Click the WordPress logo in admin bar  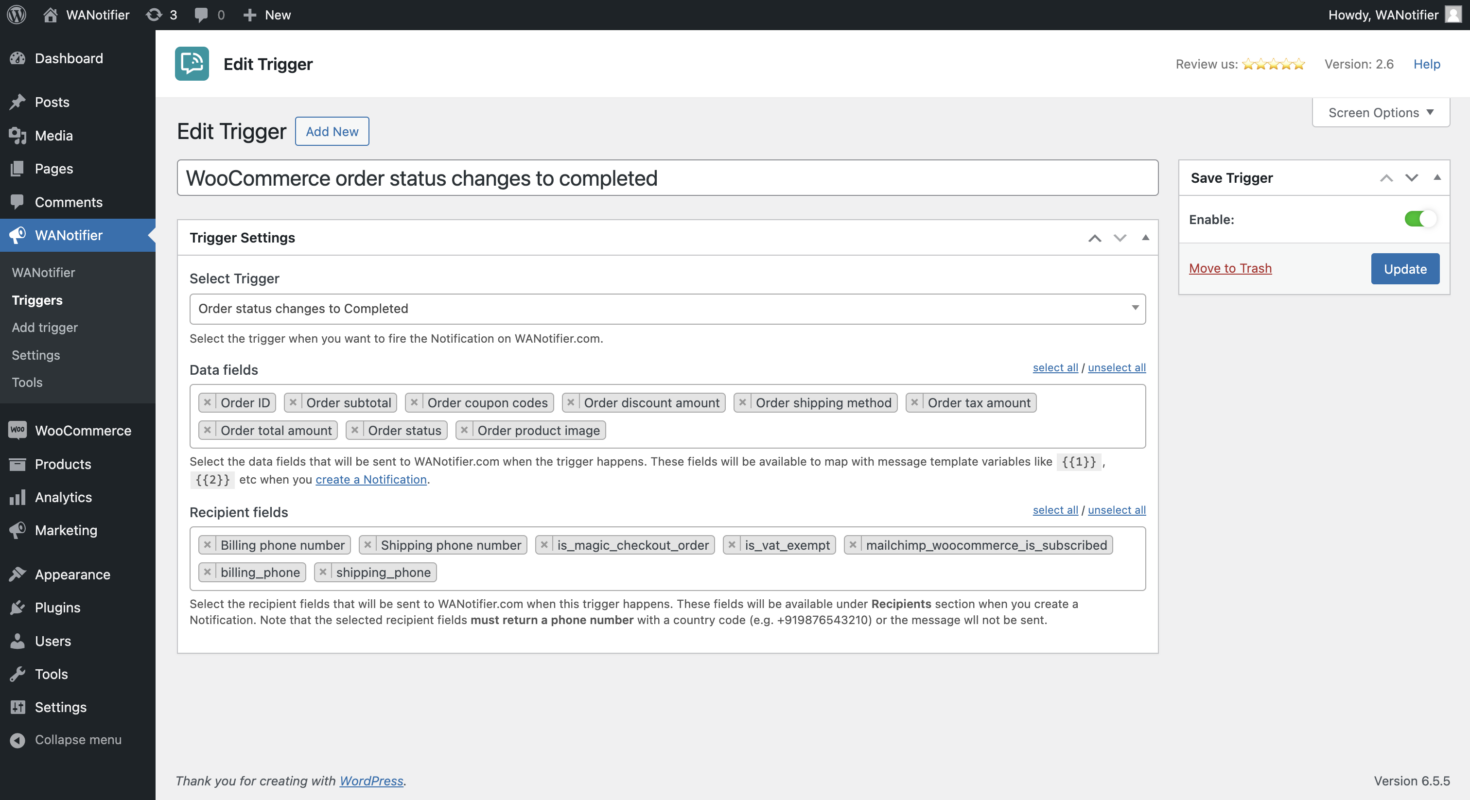click(17, 15)
